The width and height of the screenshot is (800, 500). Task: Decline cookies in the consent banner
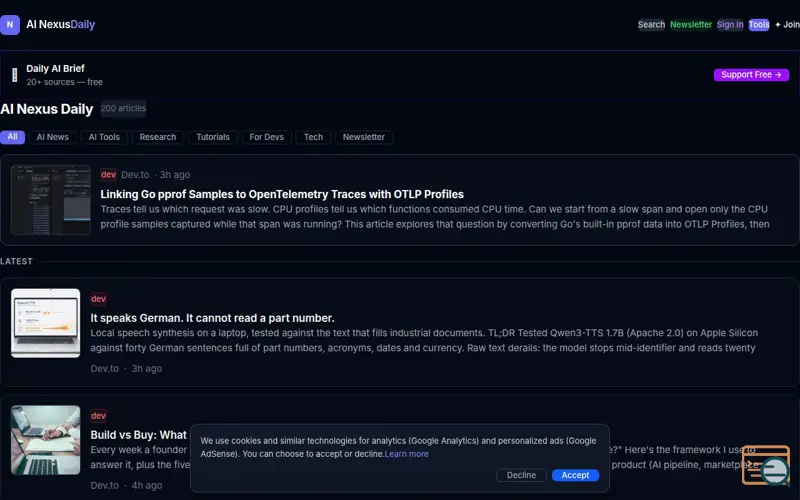click(521, 475)
